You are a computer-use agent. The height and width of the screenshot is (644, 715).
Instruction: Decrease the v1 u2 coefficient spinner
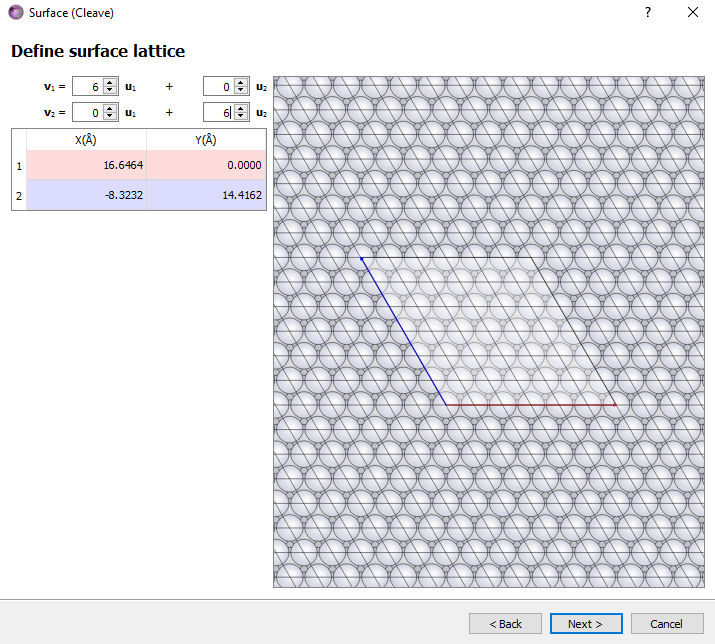[241, 90]
